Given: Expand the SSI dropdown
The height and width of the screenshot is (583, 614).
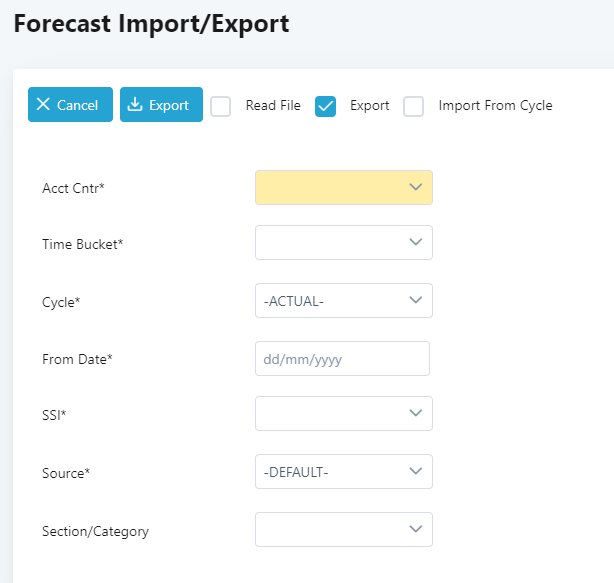Looking at the screenshot, I should [x=343, y=414].
